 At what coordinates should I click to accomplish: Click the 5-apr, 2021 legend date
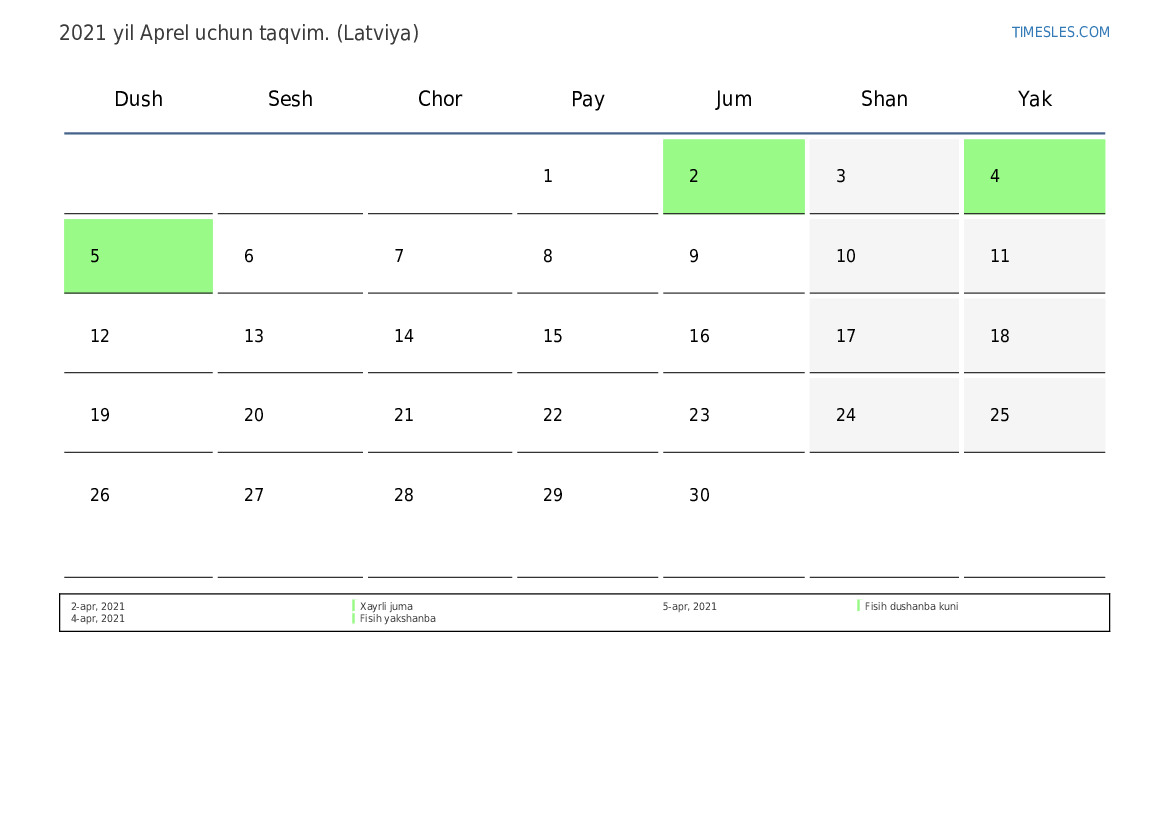pyautogui.click(x=689, y=606)
